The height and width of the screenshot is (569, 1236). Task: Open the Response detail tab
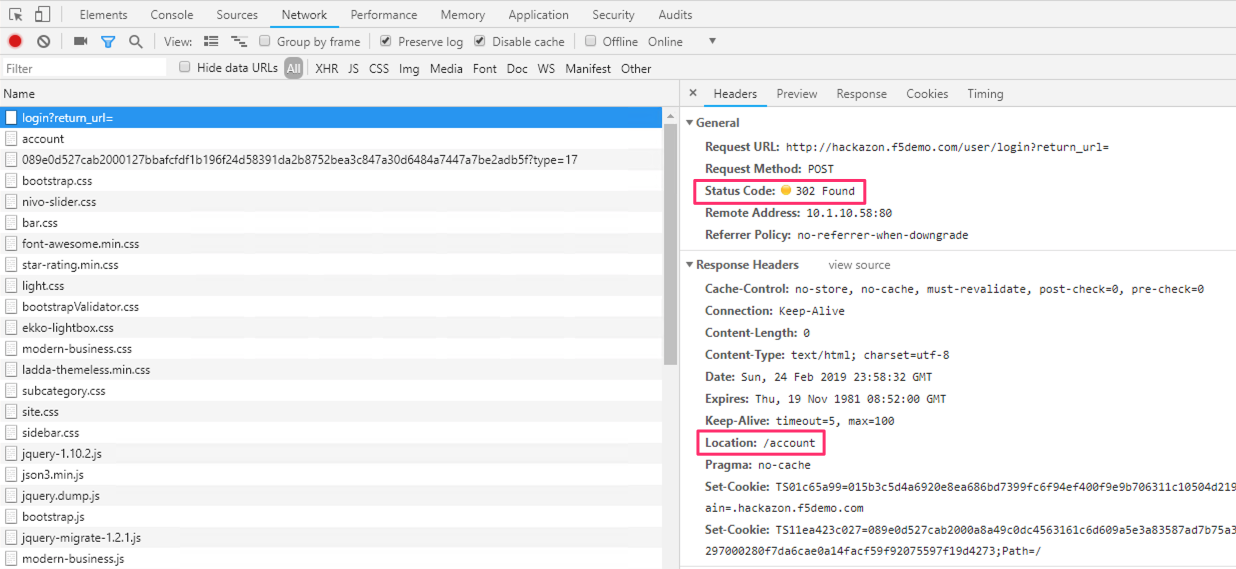click(862, 94)
